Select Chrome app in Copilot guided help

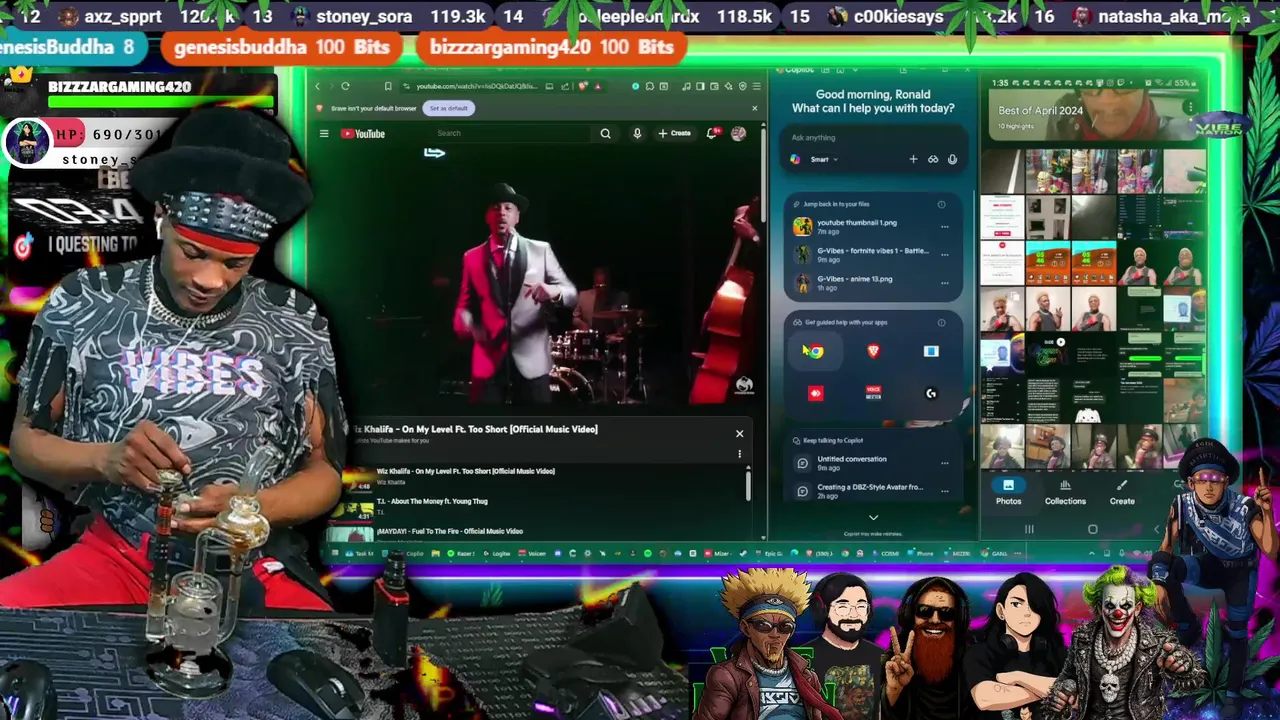[815, 351]
